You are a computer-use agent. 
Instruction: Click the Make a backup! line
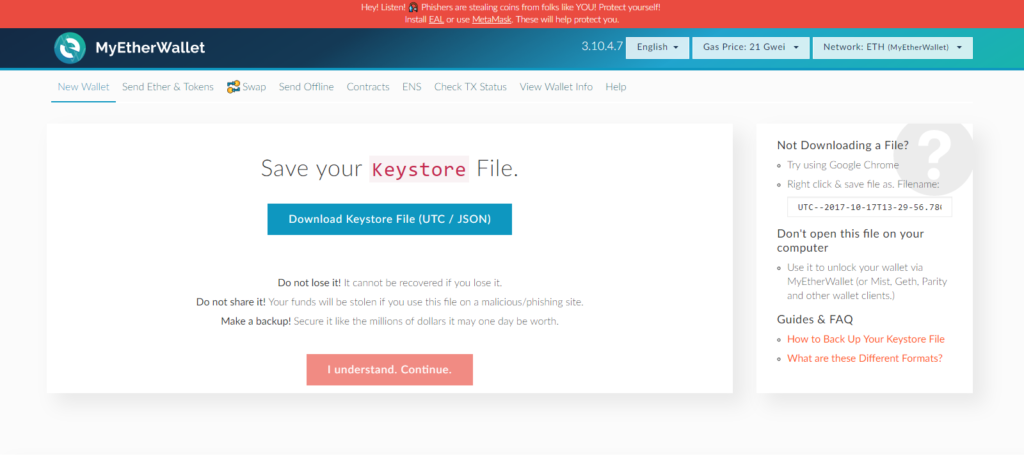pyautogui.click(x=389, y=322)
